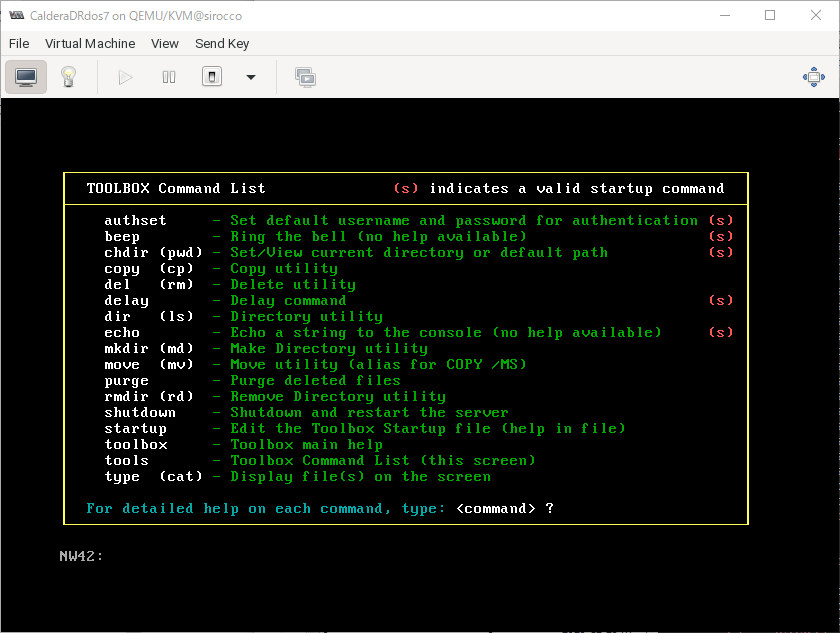Click the 'del' command text
The height and width of the screenshot is (633, 840).
coord(117,284)
